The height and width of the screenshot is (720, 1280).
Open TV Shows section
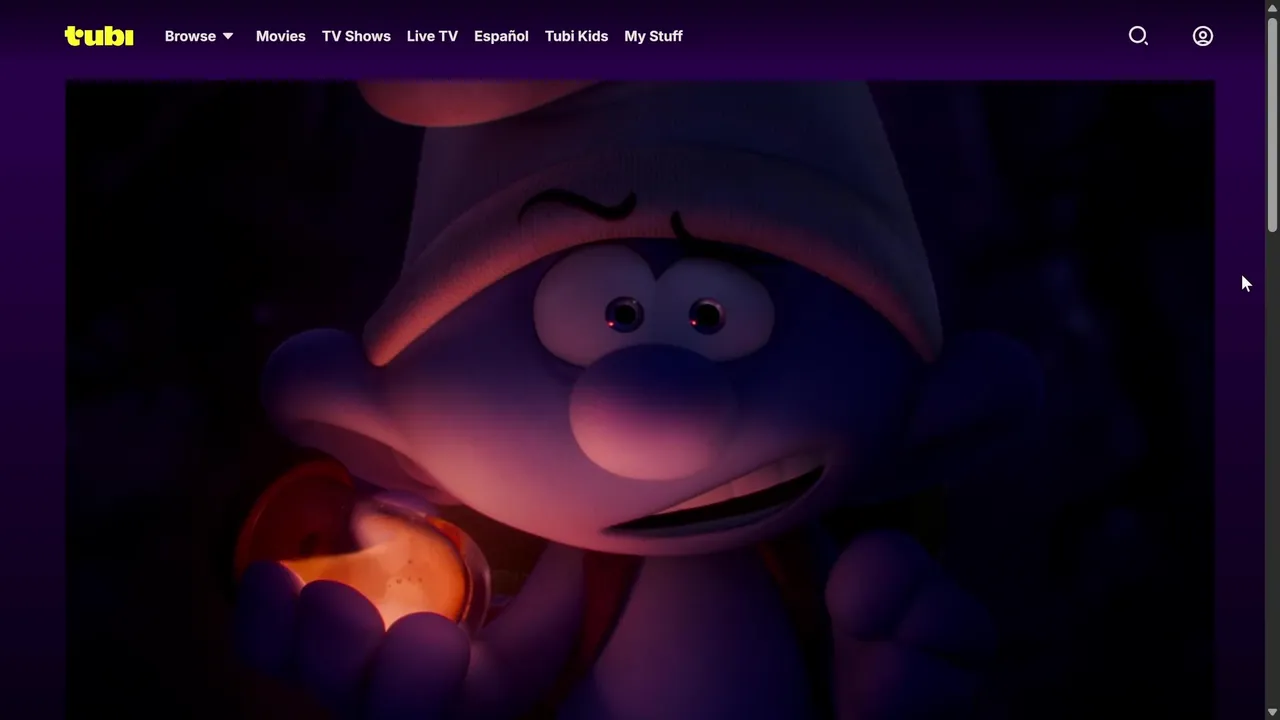[x=356, y=36]
